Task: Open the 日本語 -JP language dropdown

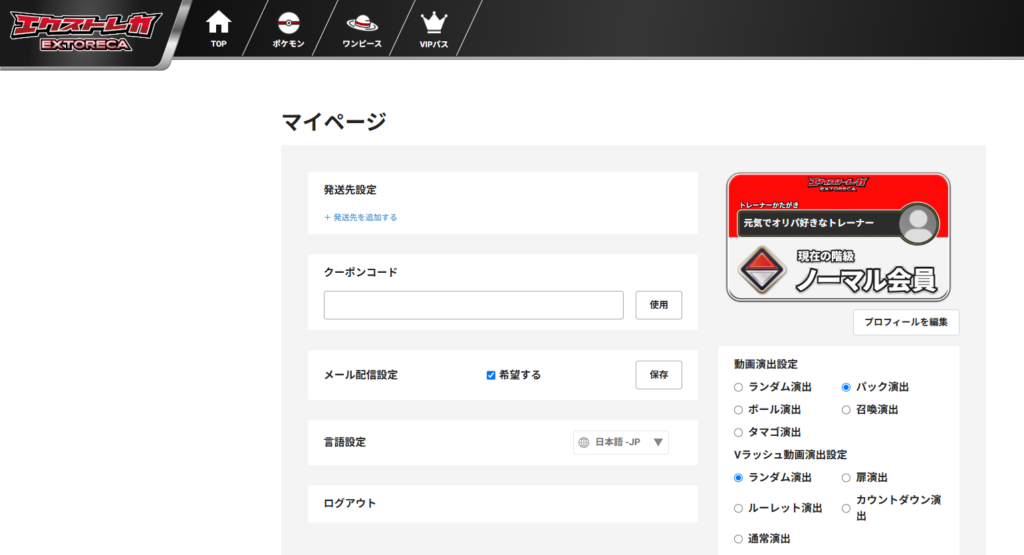Action: 622,442
